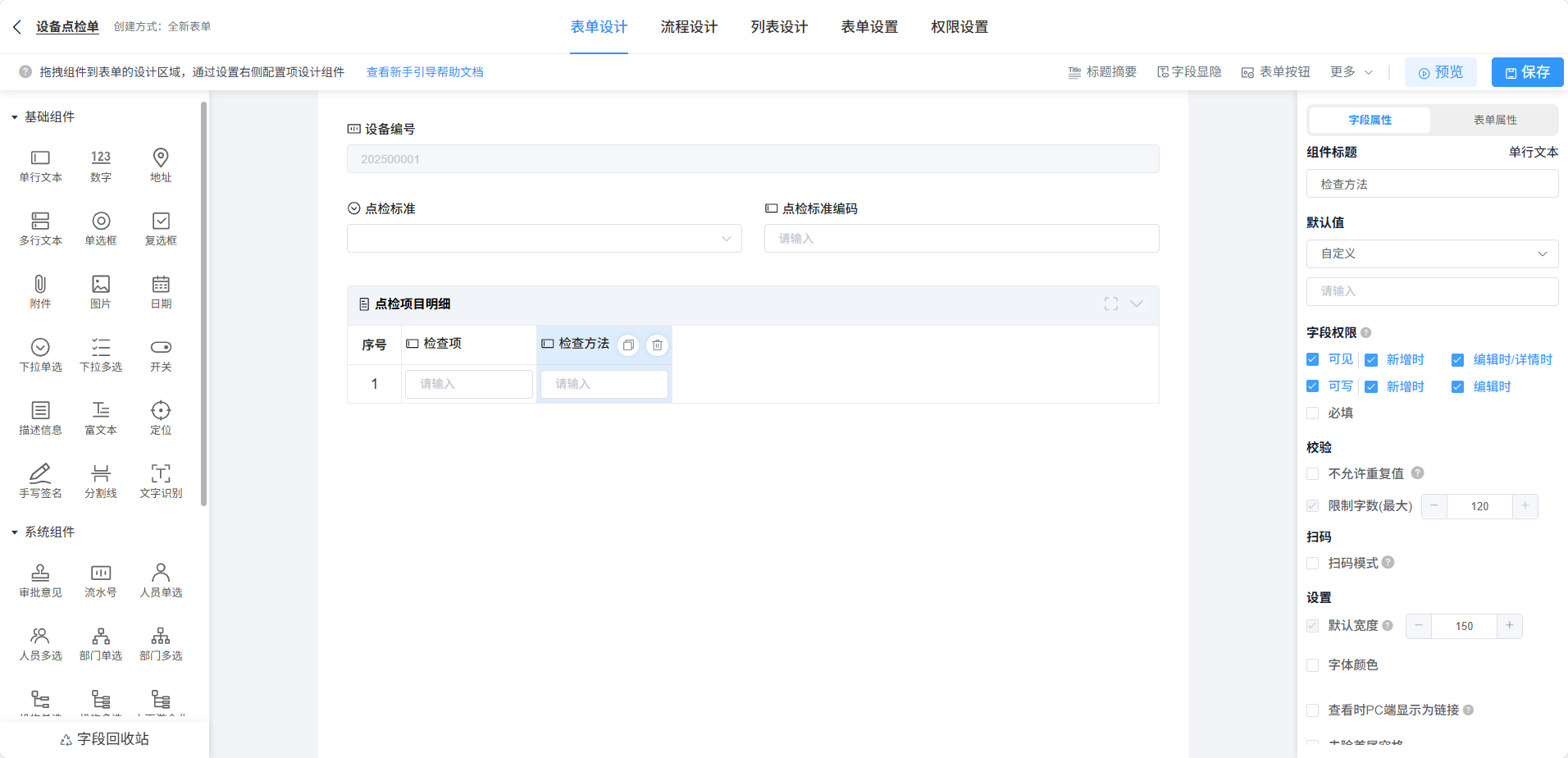Click the 流水号 serial number component
Image resolution: width=1568 pixels, height=758 pixels.
(101, 573)
